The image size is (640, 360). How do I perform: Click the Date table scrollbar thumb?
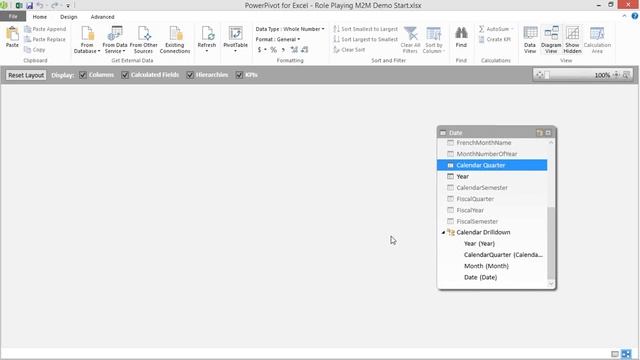point(551,243)
